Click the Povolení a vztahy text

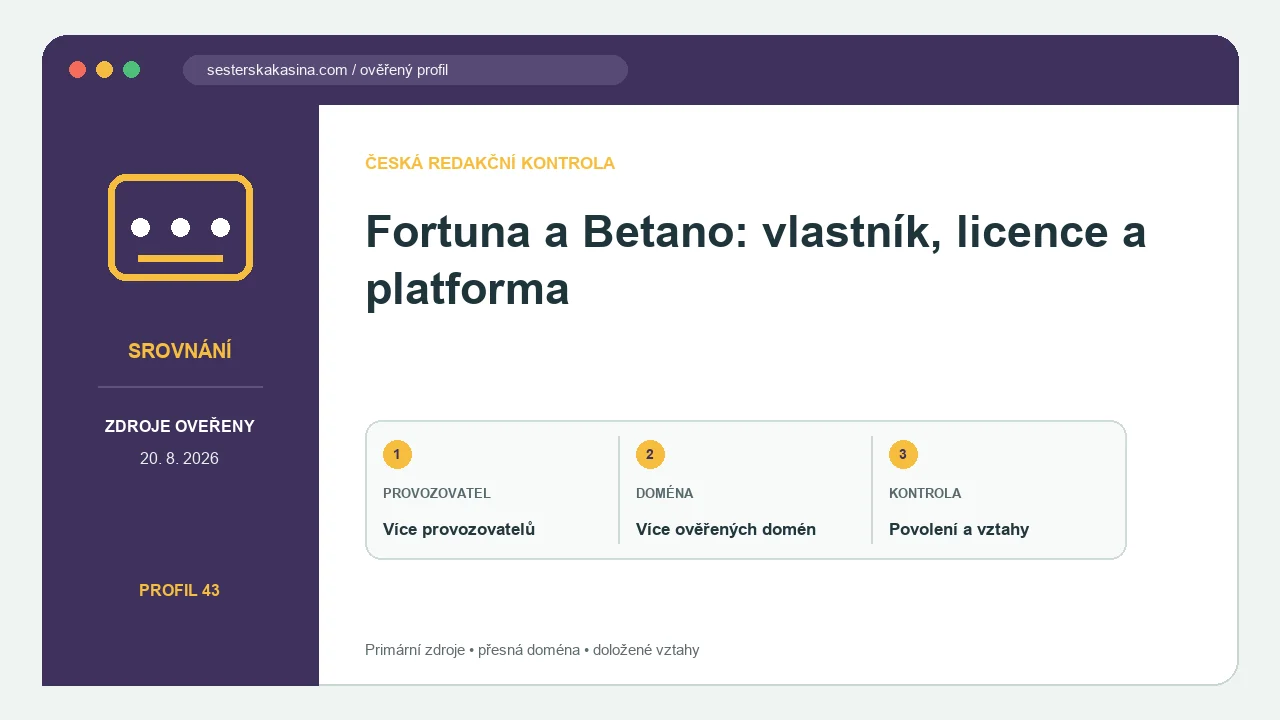(959, 529)
